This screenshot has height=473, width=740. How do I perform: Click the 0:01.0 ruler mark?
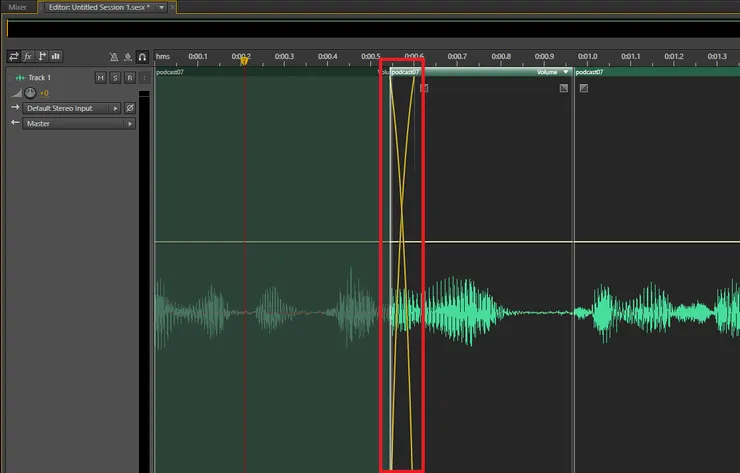pos(588,56)
